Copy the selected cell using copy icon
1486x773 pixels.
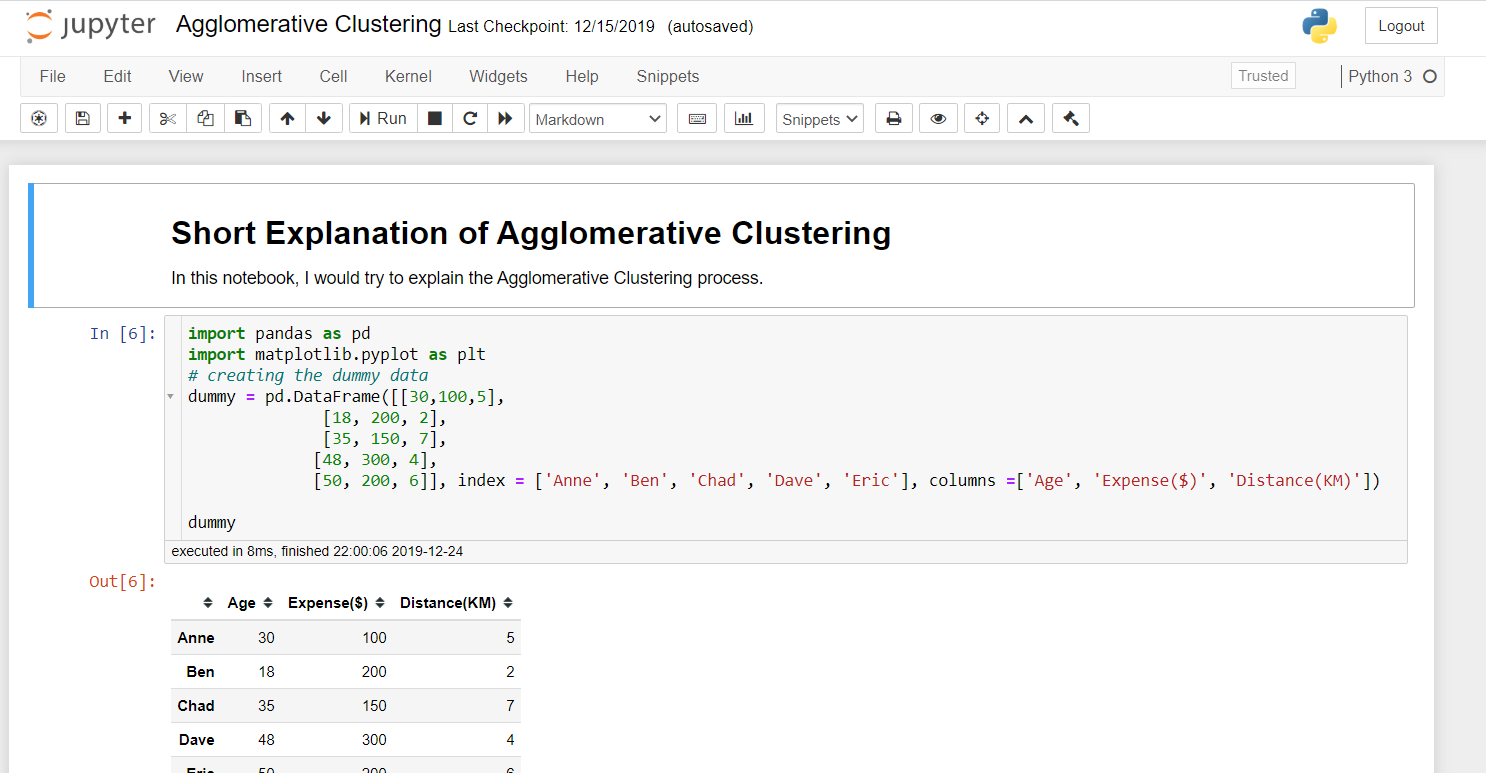[x=205, y=118]
